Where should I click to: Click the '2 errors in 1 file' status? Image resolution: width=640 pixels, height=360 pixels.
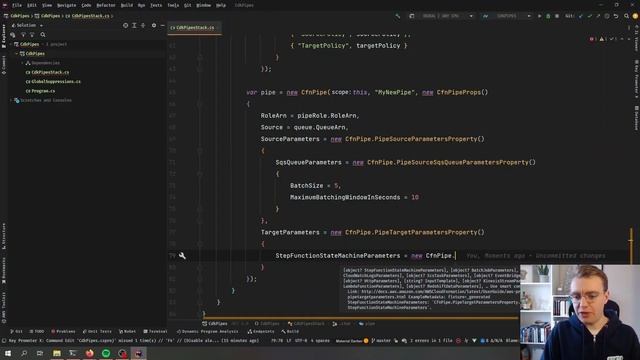tap(431, 340)
